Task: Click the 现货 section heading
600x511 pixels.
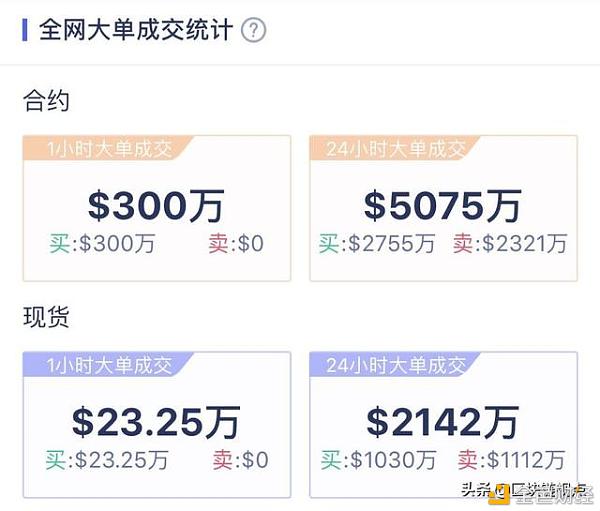Action: click(46, 317)
